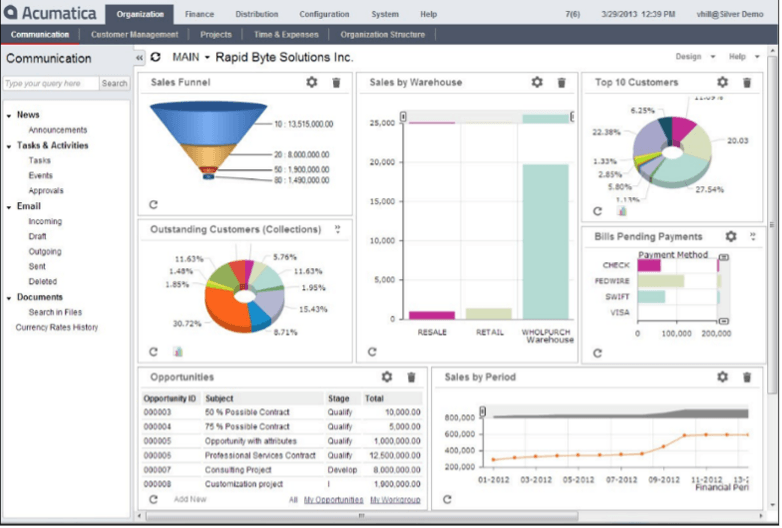Collapse the Communication sidebar panel

point(139,58)
